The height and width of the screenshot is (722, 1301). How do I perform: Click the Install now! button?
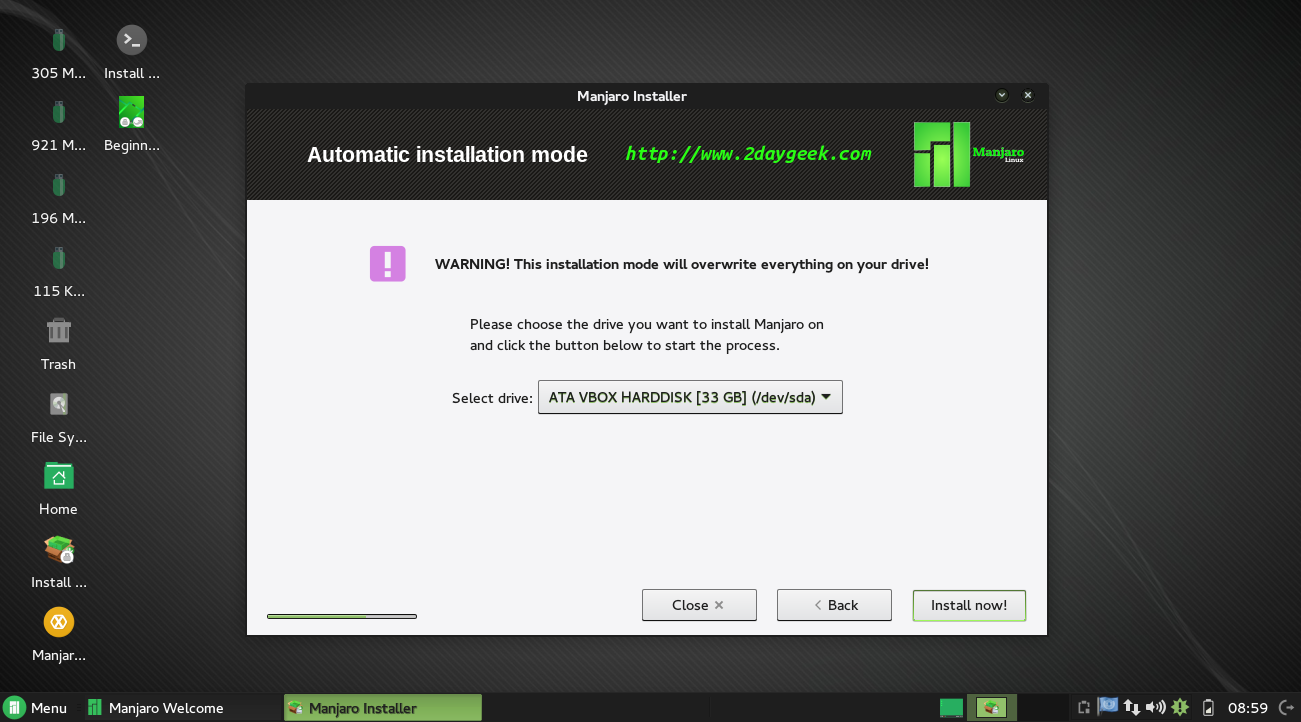[x=968, y=605]
